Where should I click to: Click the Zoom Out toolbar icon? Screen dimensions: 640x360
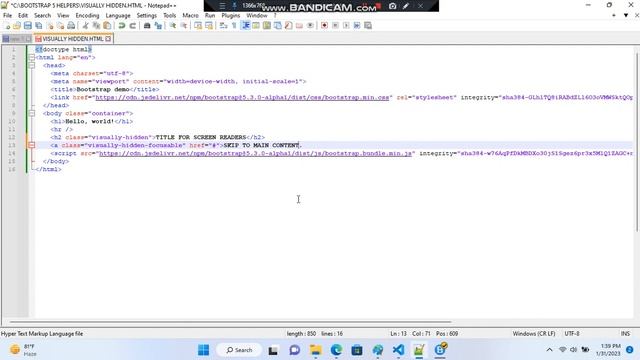point(184,25)
